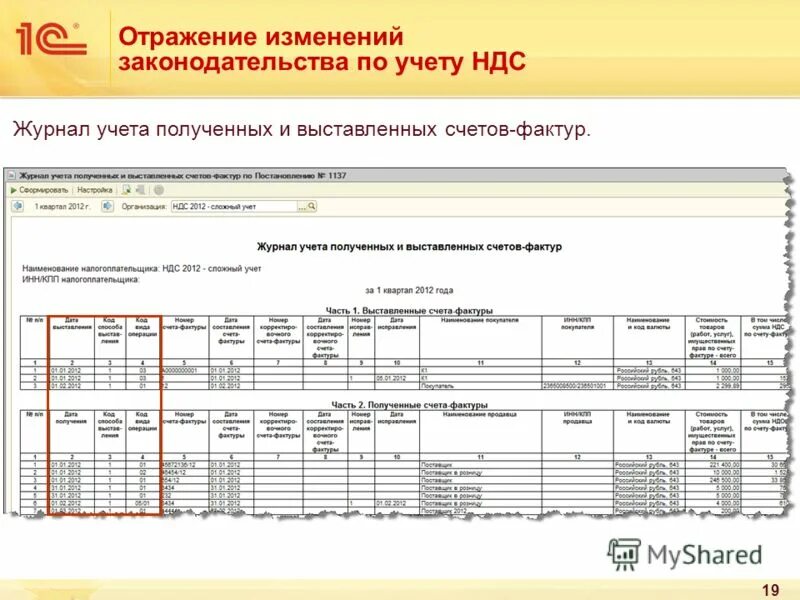Click the magnifier lookup icon in organization field

(x=311, y=207)
